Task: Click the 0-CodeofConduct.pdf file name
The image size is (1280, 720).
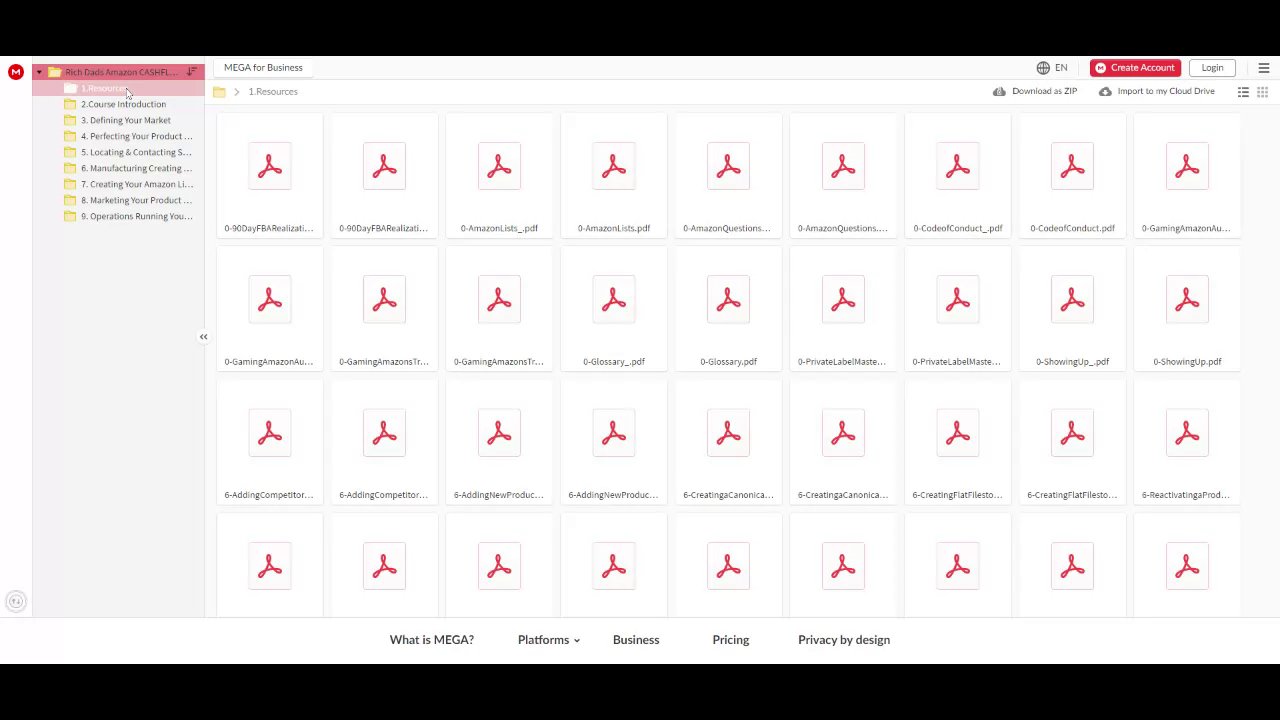Action: click(x=1072, y=228)
